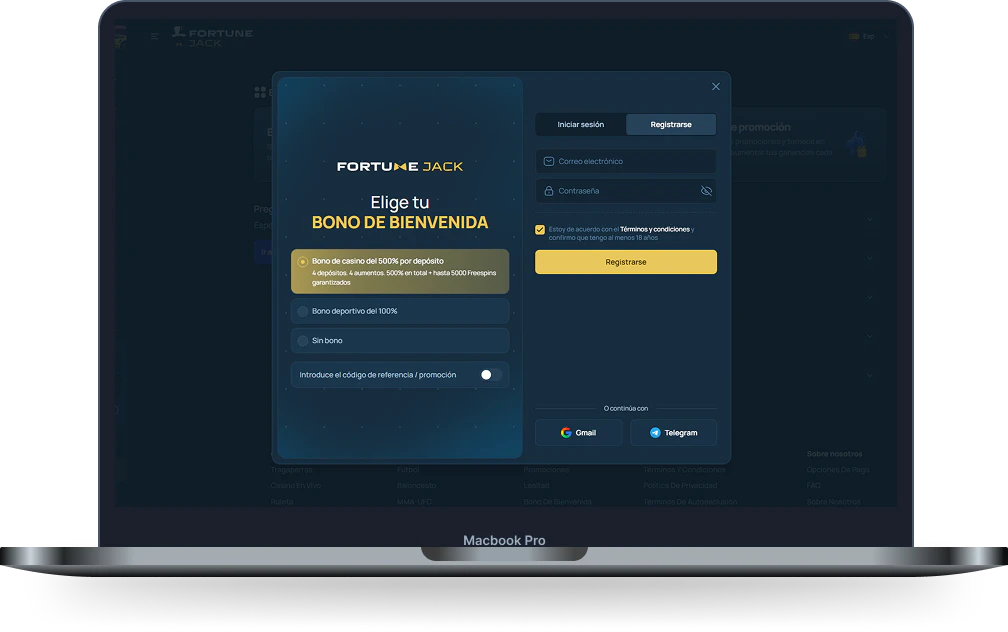This screenshot has width=1008, height=632.
Task: Uncheck the terms agreement checkbox
Action: point(540,230)
